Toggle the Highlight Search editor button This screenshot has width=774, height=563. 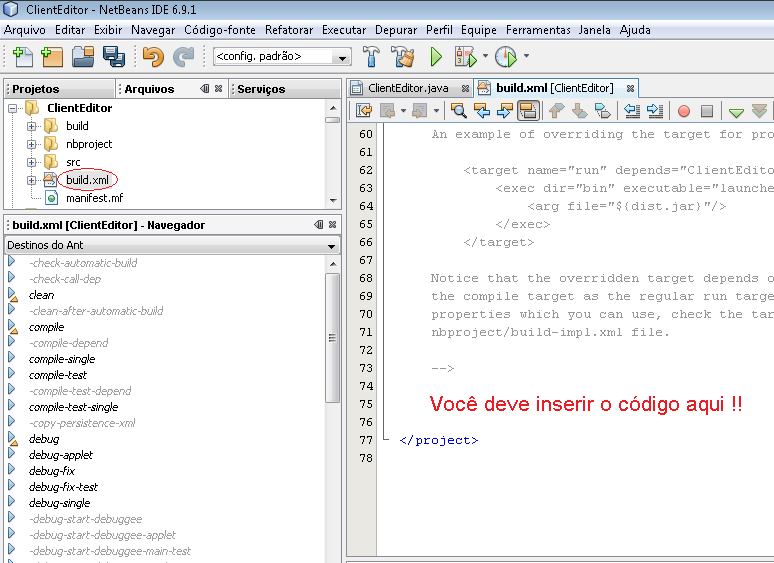(528, 111)
